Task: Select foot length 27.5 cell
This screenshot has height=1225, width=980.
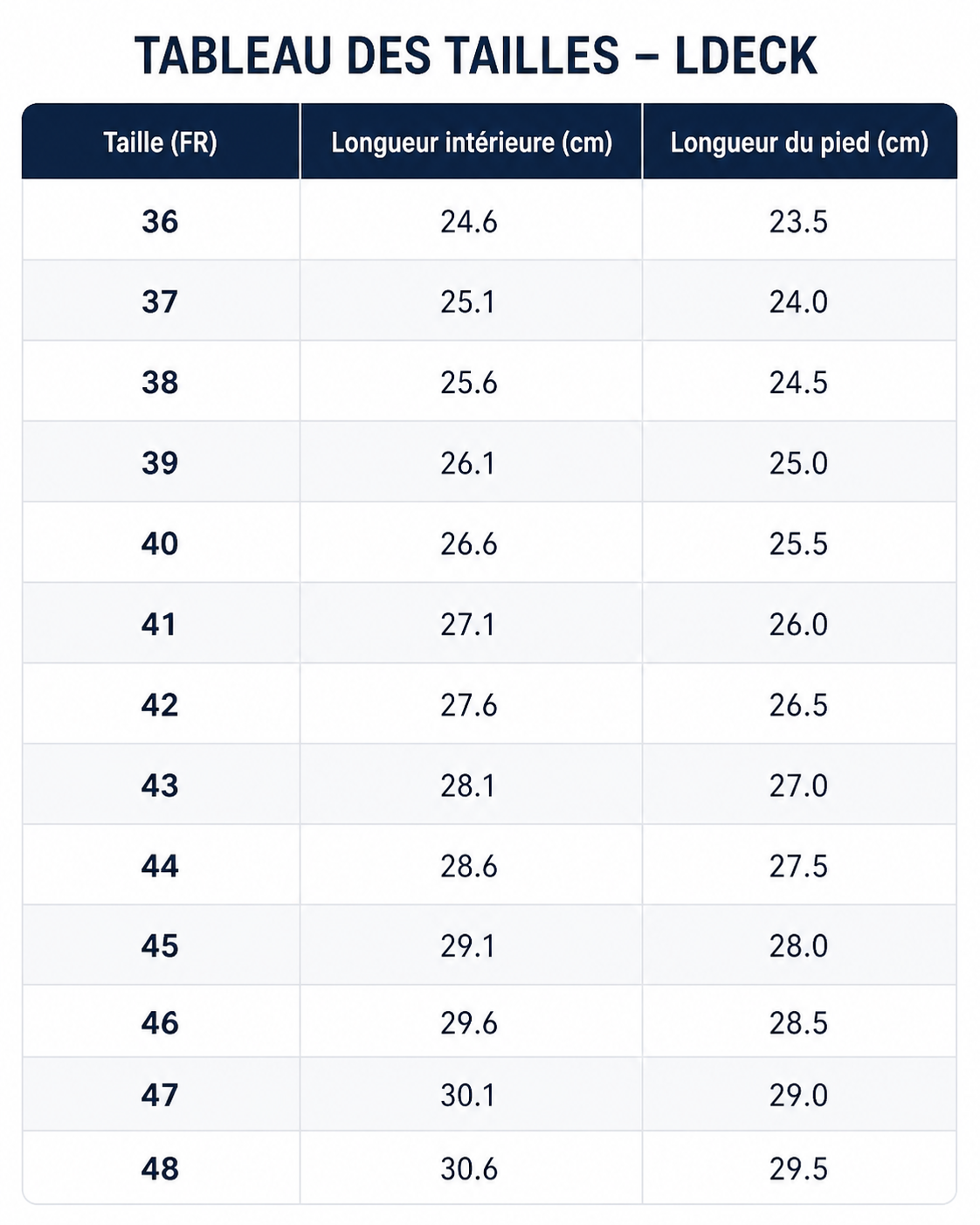Action: [798, 866]
